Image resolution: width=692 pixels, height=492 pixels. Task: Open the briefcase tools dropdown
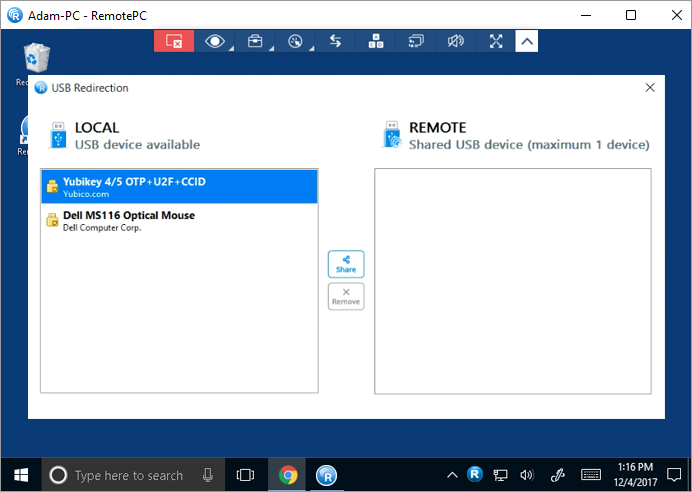255,41
